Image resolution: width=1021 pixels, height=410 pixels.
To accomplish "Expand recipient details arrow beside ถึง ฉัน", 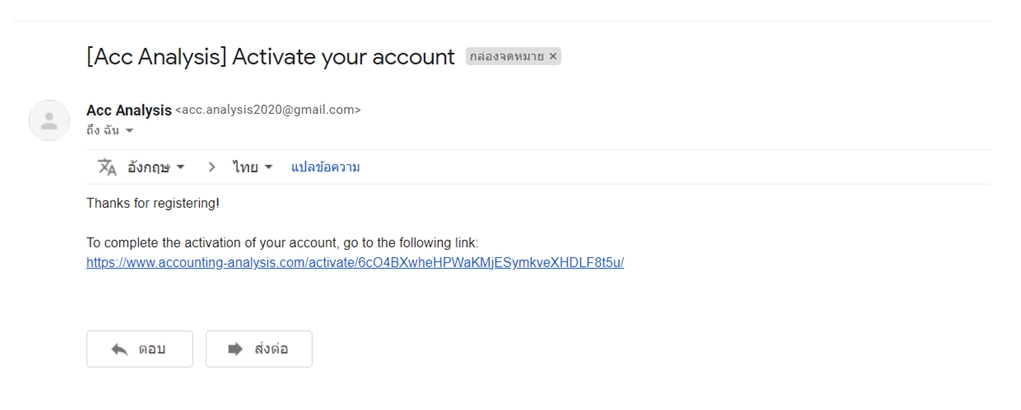I will point(129,131).
